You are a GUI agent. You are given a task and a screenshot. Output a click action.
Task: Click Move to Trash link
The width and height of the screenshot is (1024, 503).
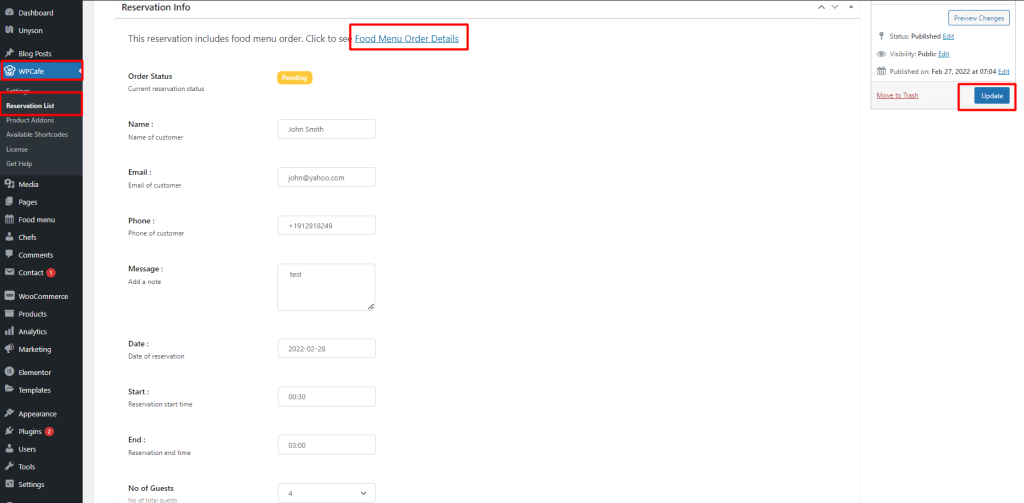tap(897, 95)
